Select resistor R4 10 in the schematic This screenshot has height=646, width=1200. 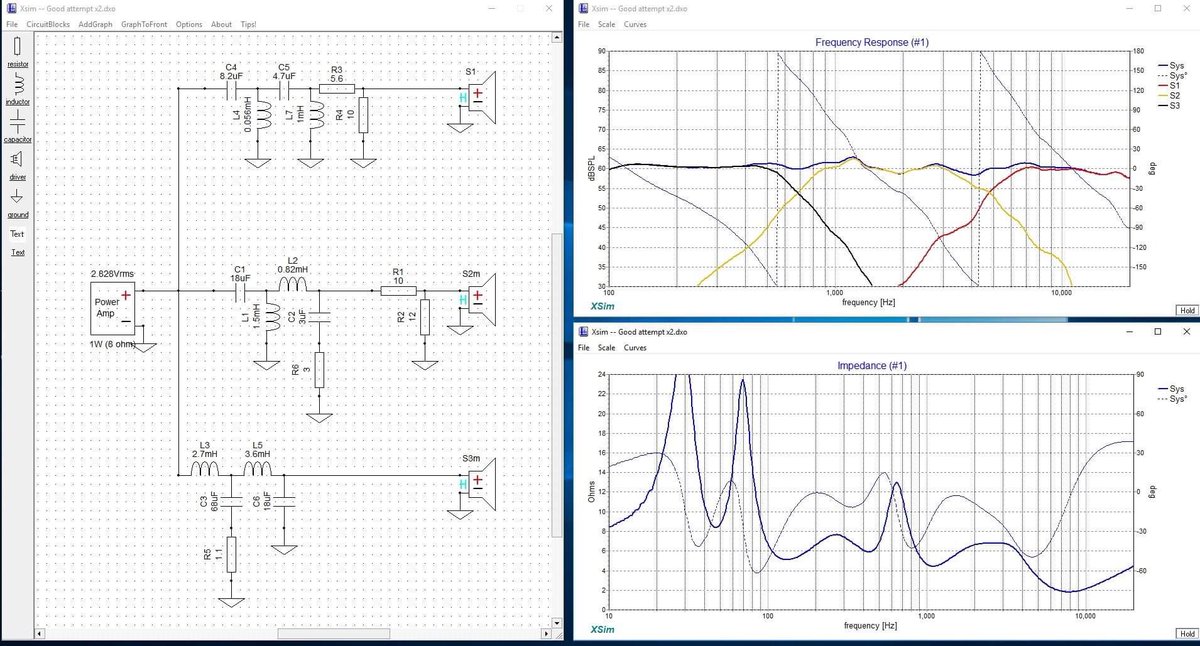[x=364, y=115]
